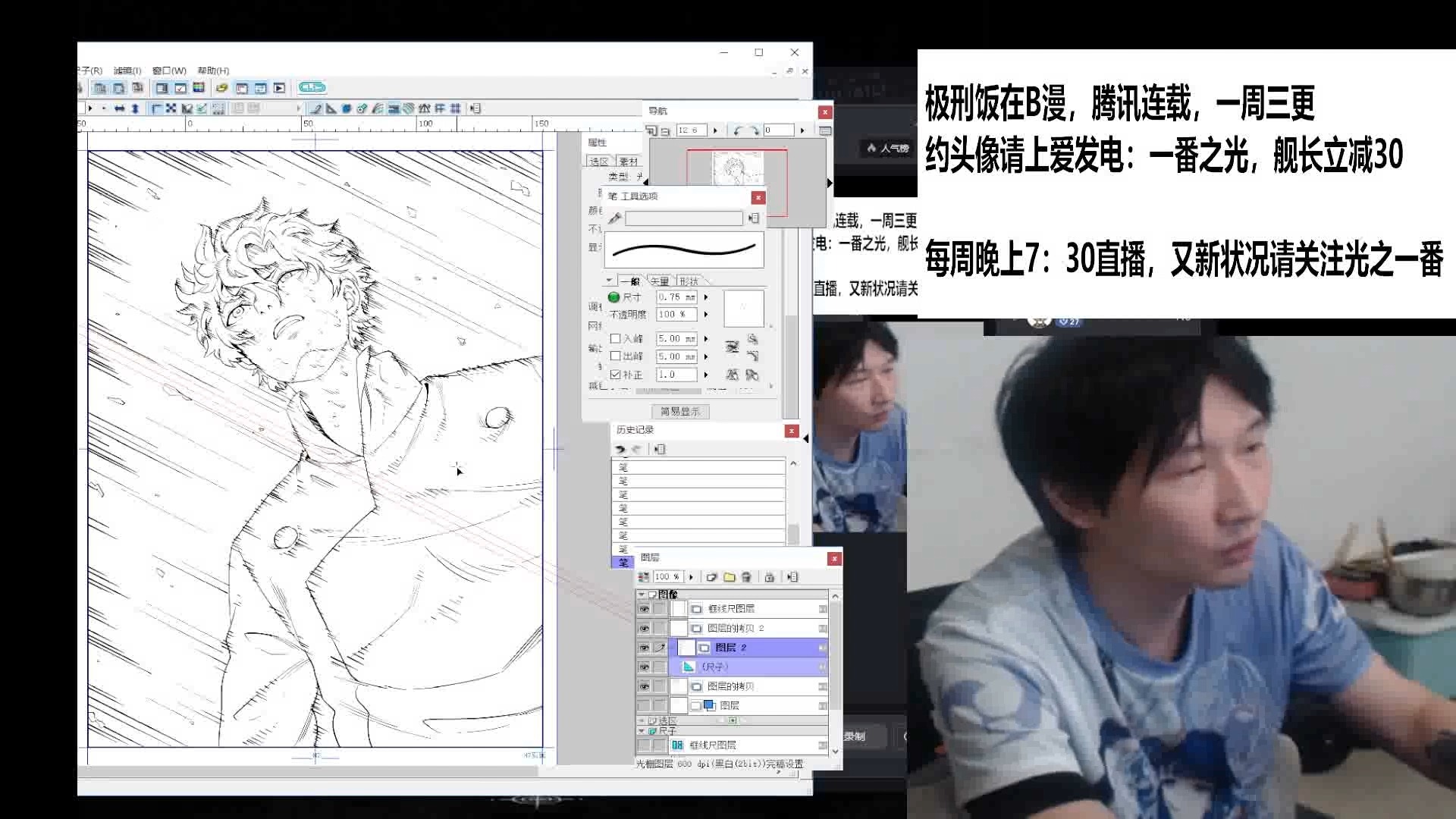Image resolution: width=1456 pixels, height=819 pixels.
Task: Collapse the 尺子 layer group
Action: point(642,731)
